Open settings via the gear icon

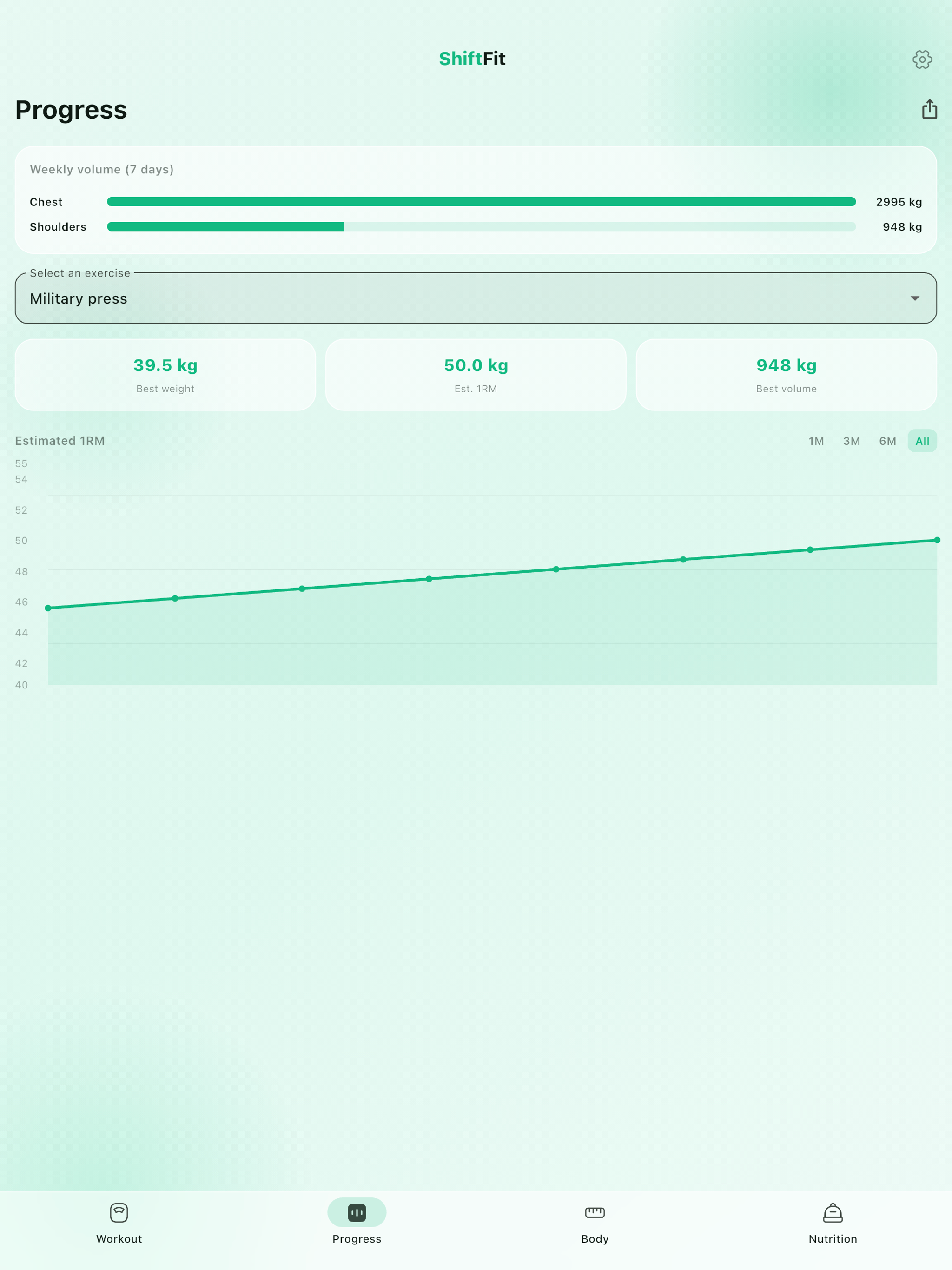point(922,59)
